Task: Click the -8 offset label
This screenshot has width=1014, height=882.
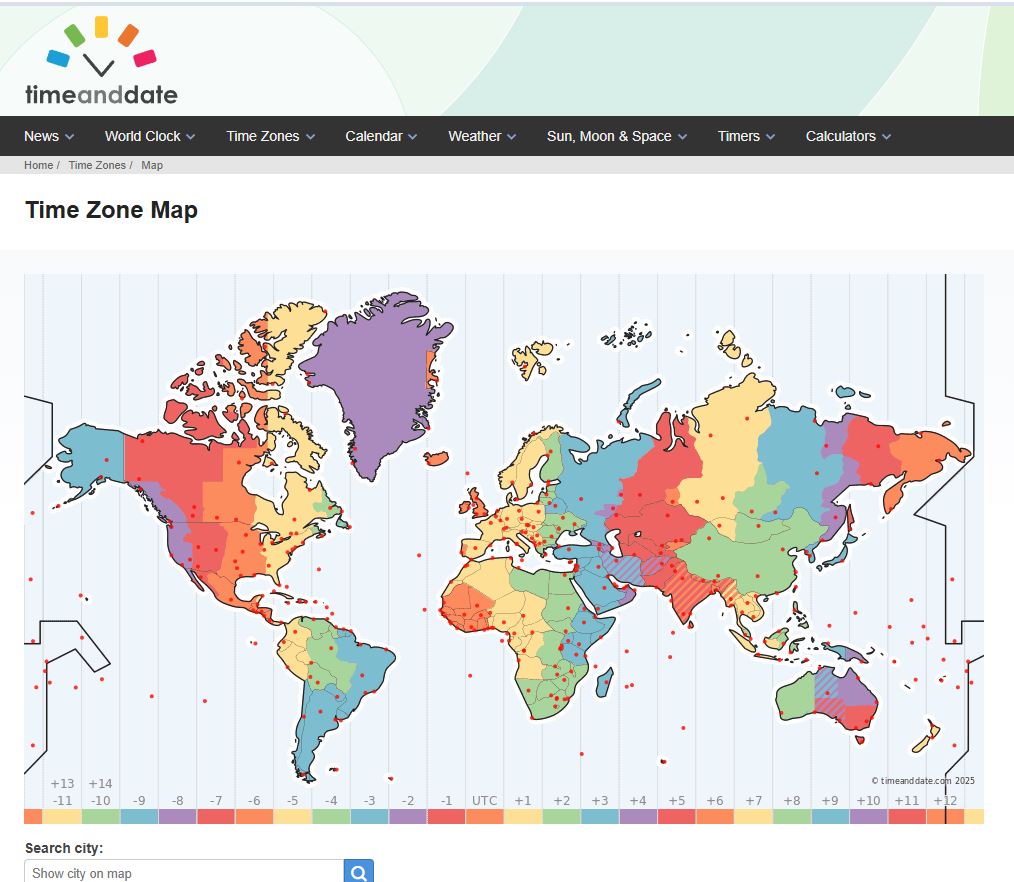Action: coord(177,801)
